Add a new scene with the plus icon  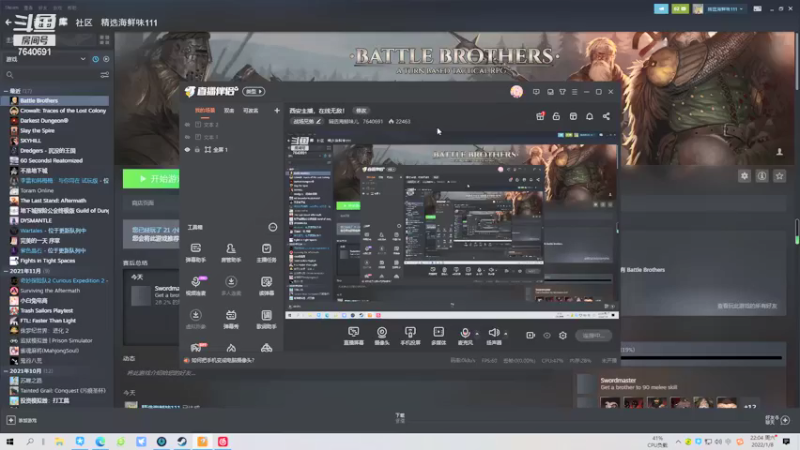(277, 110)
